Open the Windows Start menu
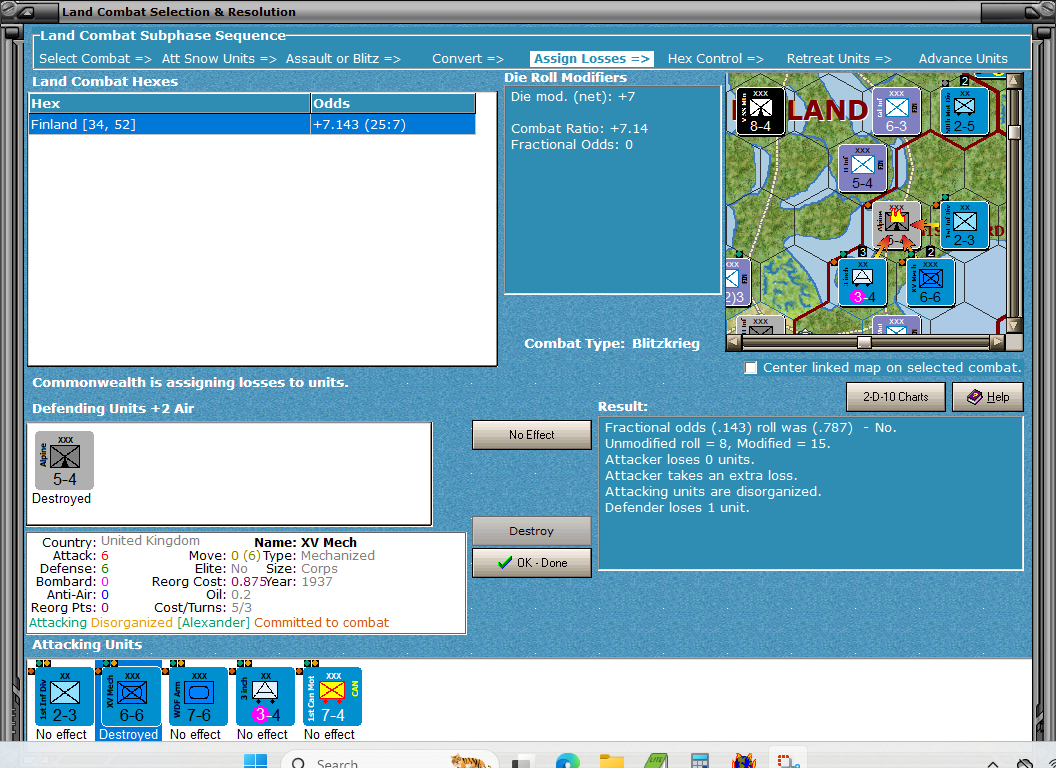Image resolution: width=1056 pixels, height=768 pixels. (255, 762)
